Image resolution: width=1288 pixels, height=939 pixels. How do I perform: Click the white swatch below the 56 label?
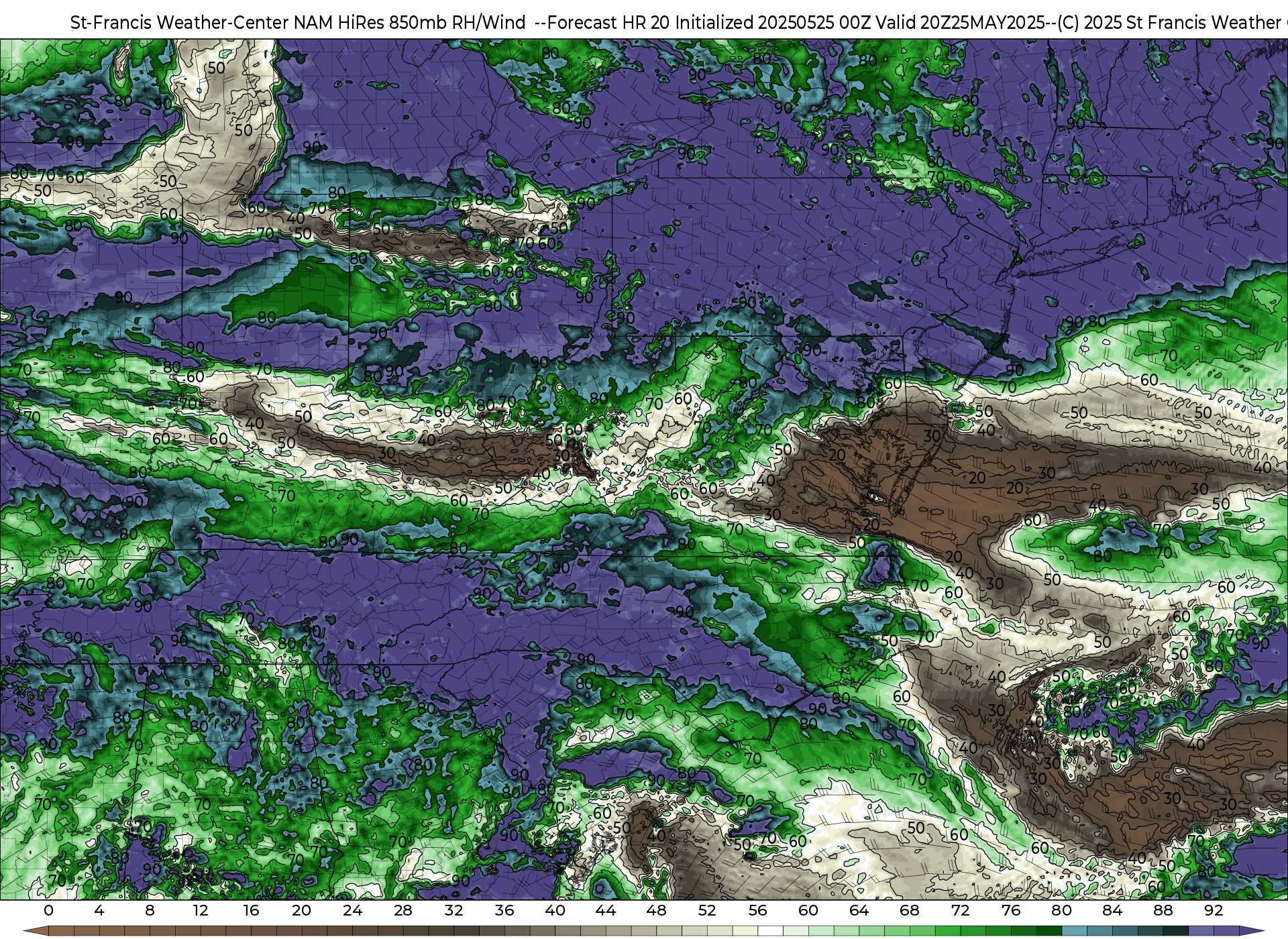tap(771, 931)
